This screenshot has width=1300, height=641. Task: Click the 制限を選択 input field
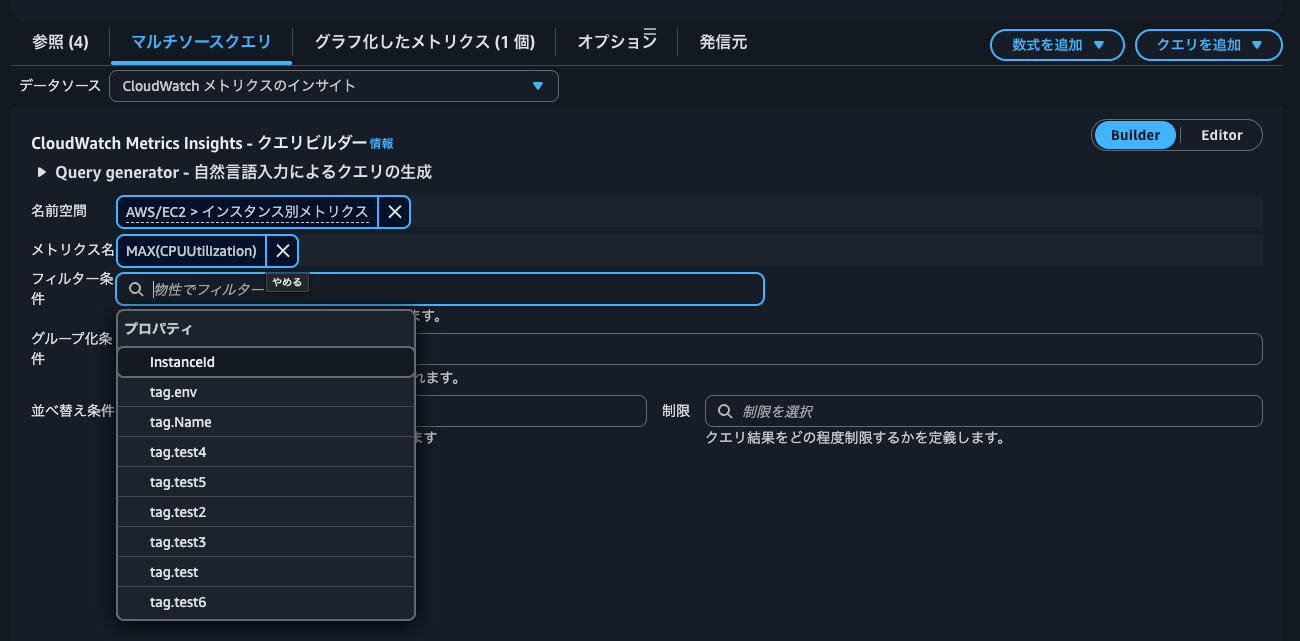point(984,411)
